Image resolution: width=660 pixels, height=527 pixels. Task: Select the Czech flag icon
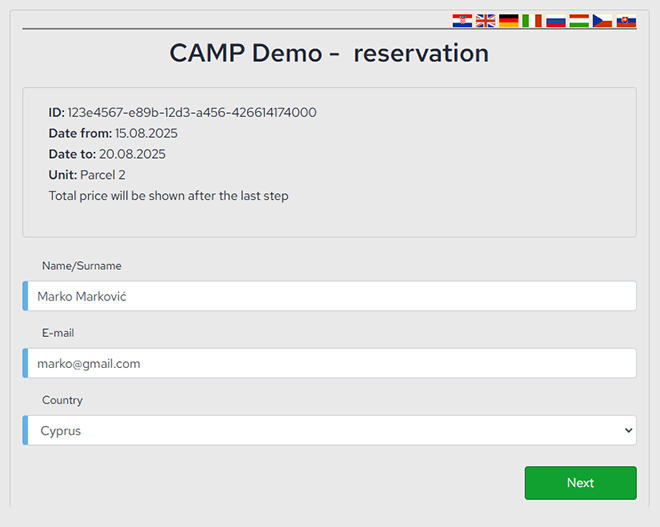(602, 20)
